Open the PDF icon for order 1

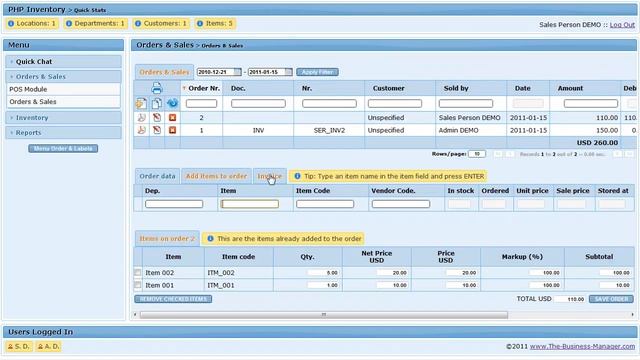tap(141, 130)
